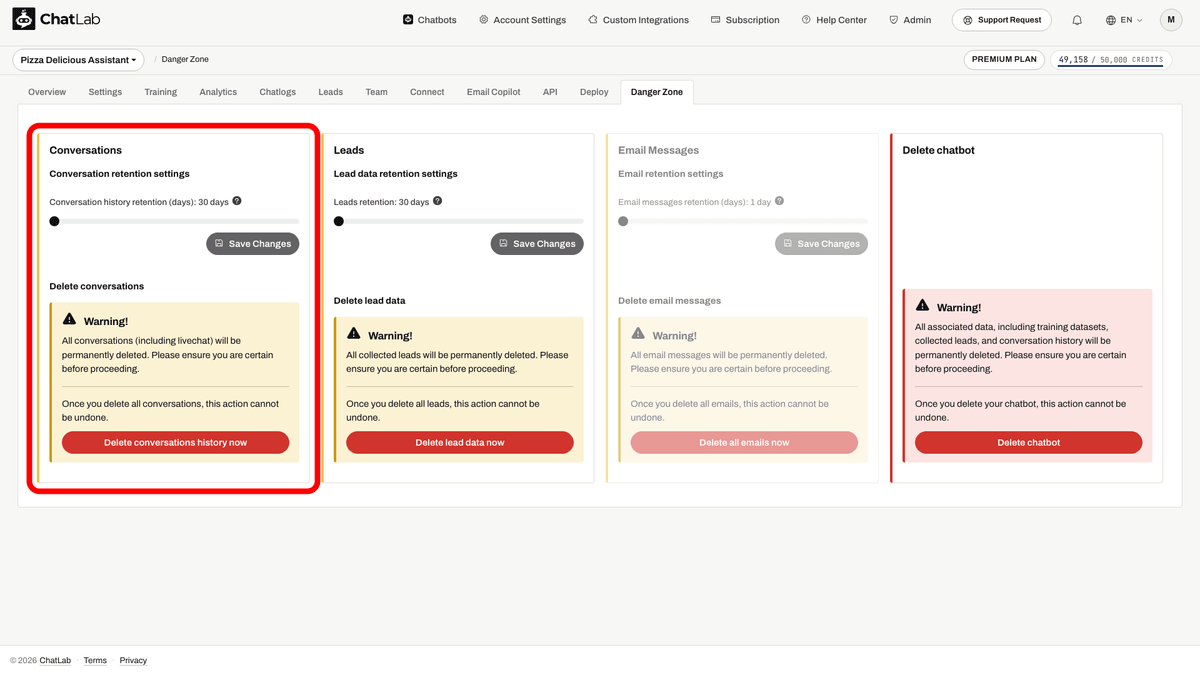Click the email messages retention slider handle
The image size is (1200, 675).
pos(623,221)
